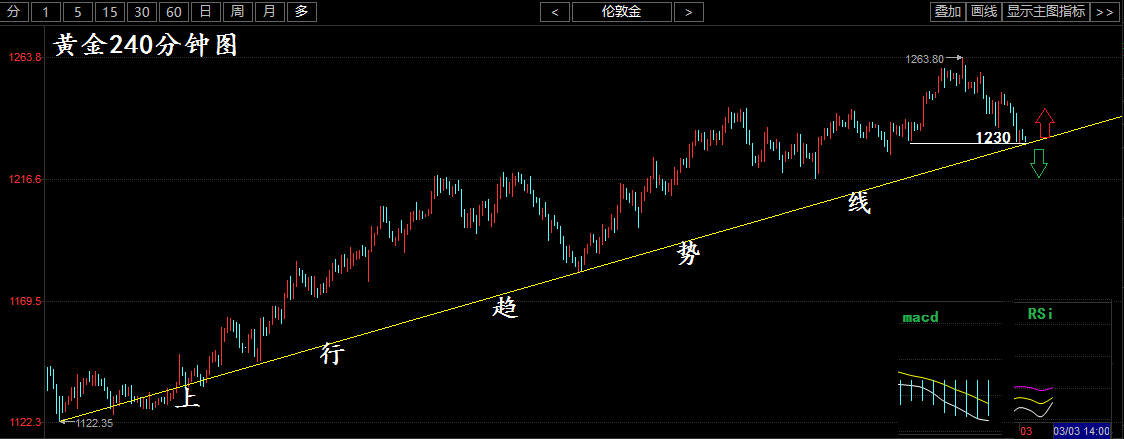Switch to the weekly 周 chart
The width and height of the screenshot is (1124, 439).
237,12
